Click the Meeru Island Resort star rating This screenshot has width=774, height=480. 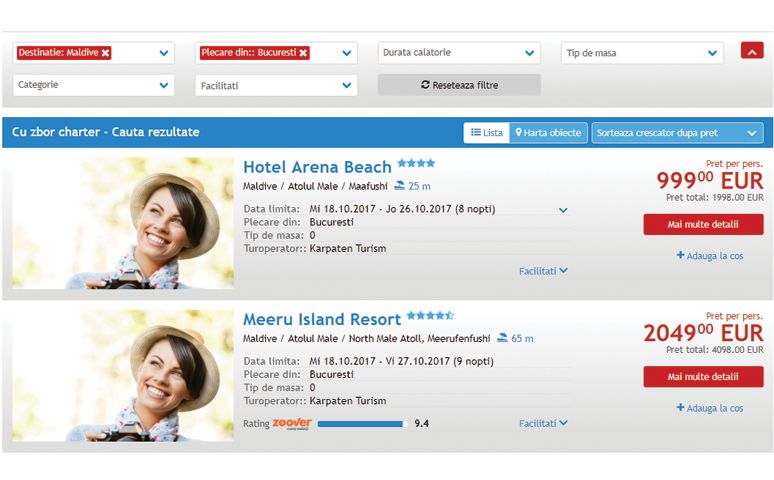pyautogui.click(x=430, y=316)
